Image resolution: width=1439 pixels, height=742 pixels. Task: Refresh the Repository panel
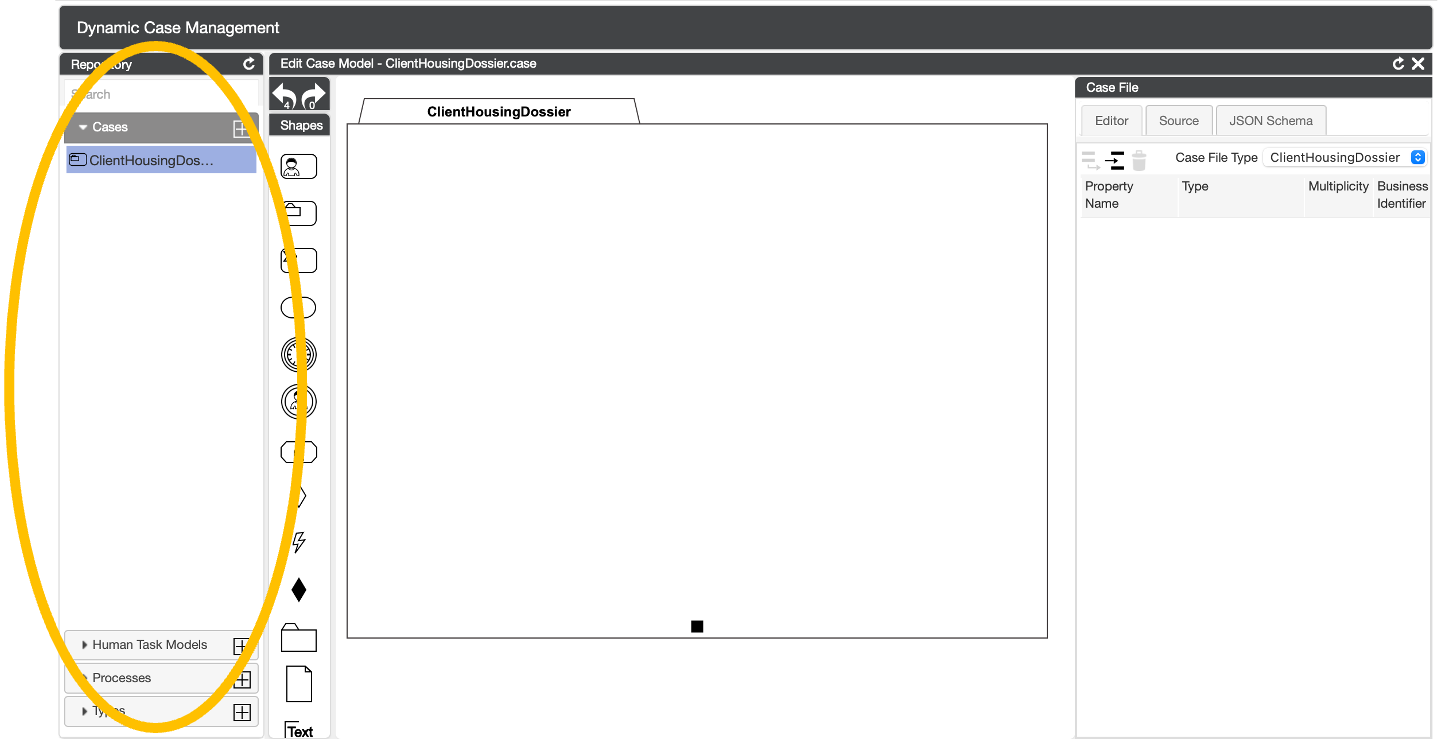(x=249, y=64)
